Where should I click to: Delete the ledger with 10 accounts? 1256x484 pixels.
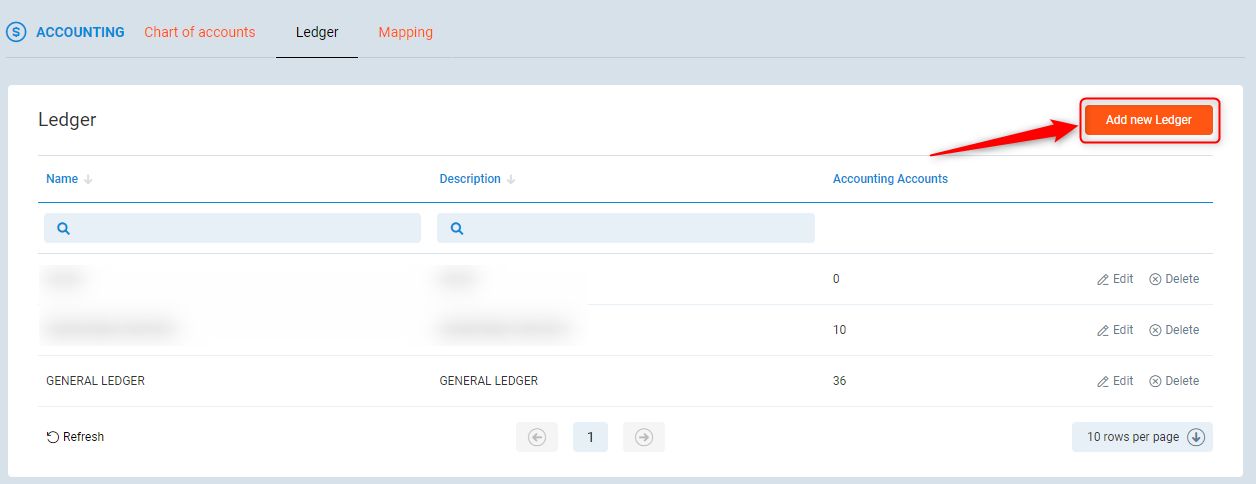point(1173,330)
